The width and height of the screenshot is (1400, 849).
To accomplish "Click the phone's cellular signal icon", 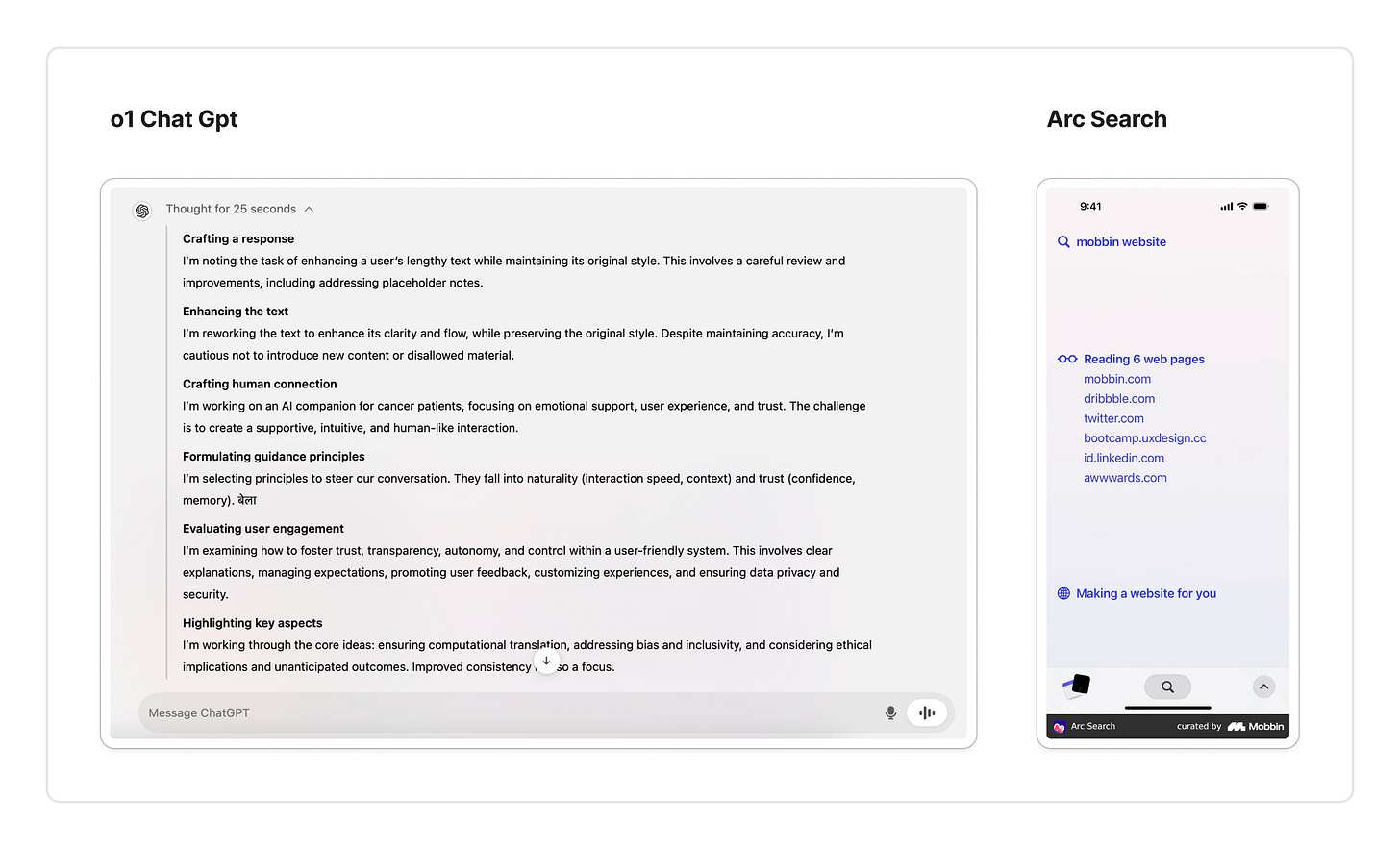I will (x=1226, y=207).
